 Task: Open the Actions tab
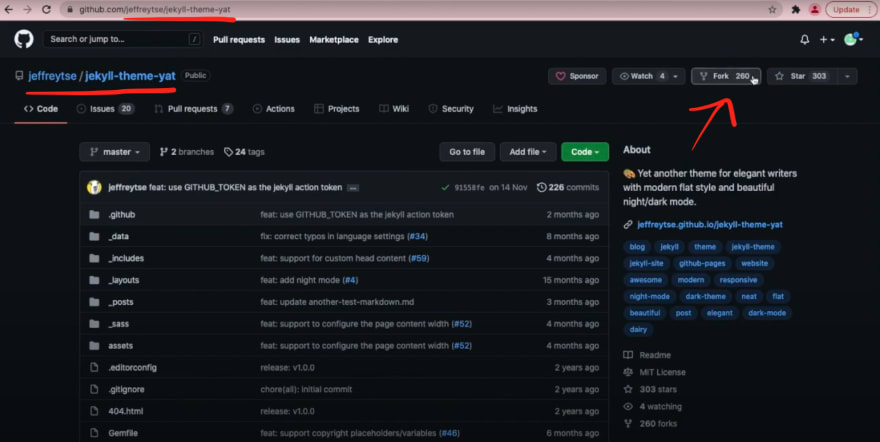coord(273,109)
